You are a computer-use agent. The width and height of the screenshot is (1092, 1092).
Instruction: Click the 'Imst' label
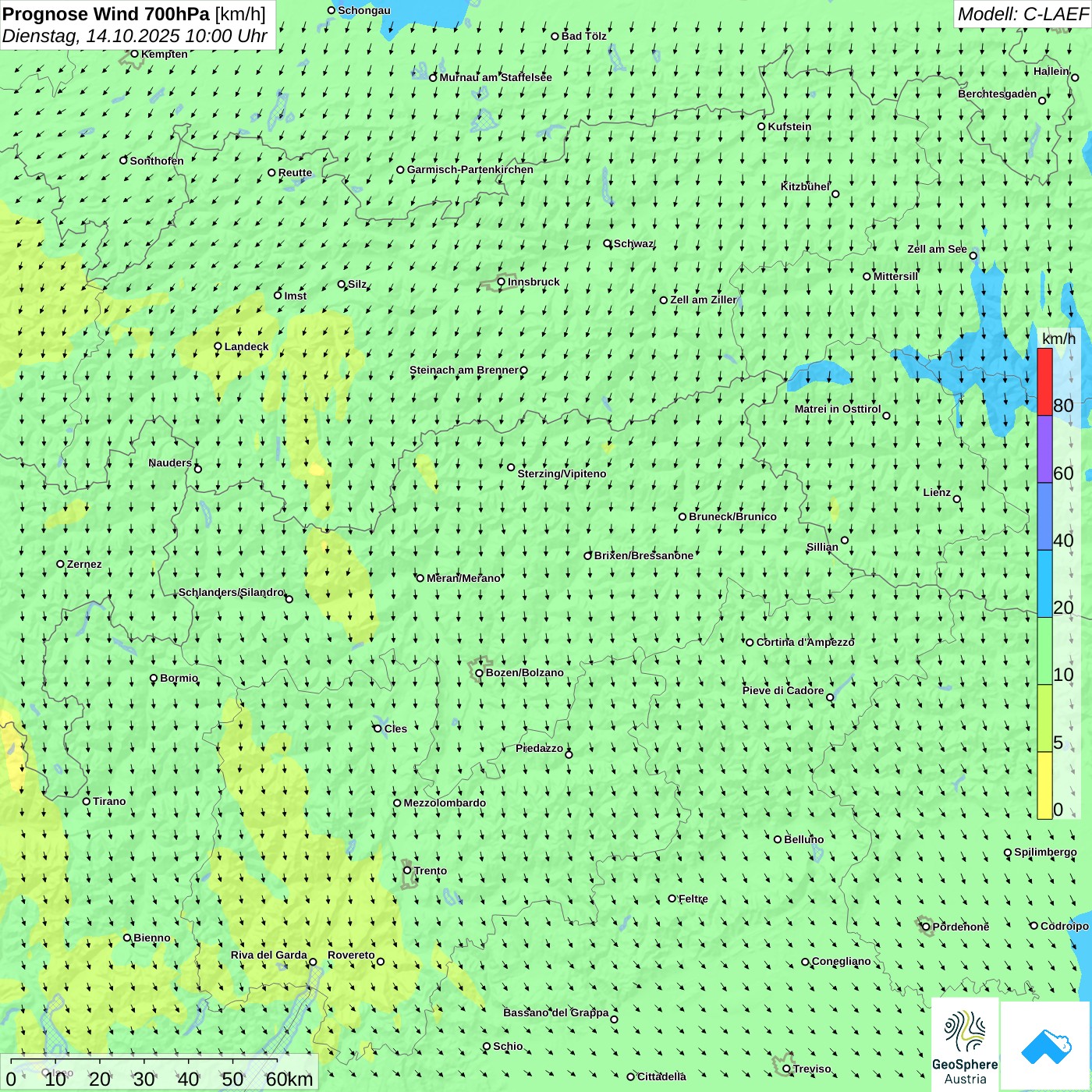click(x=295, y=296)
